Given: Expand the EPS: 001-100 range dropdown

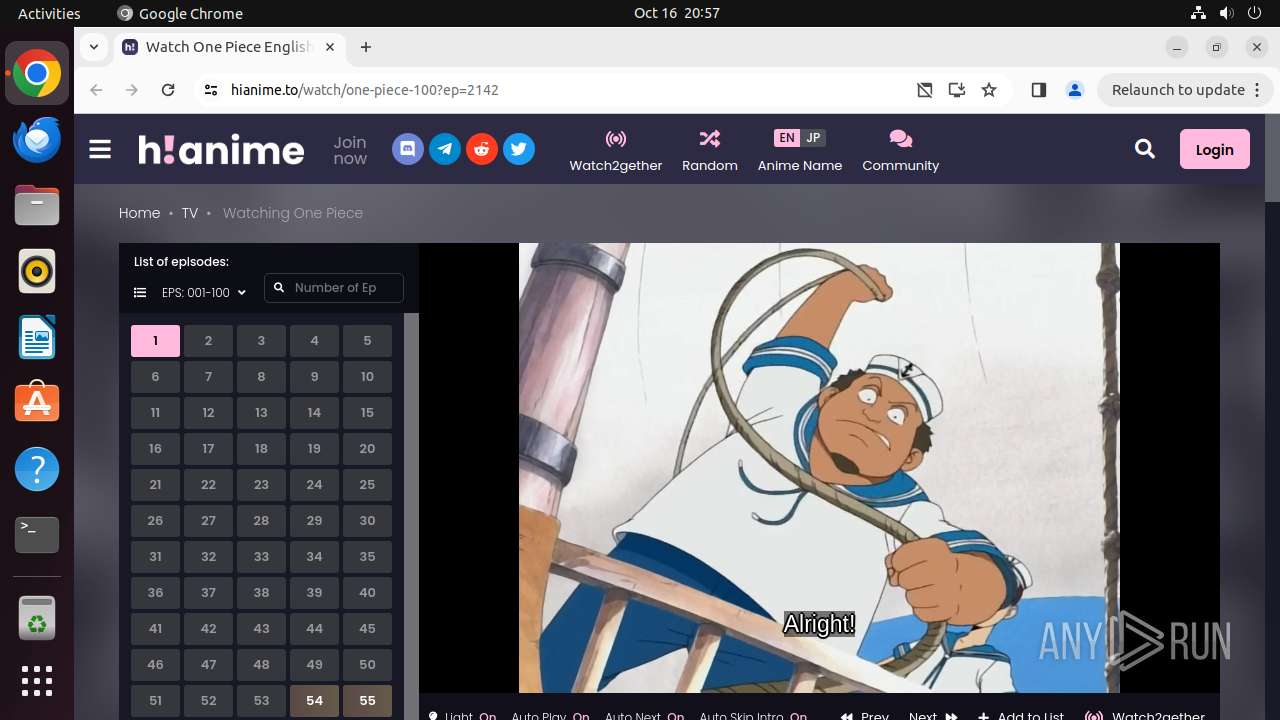Looking at the screenshot, I should [x=190, y=293].
